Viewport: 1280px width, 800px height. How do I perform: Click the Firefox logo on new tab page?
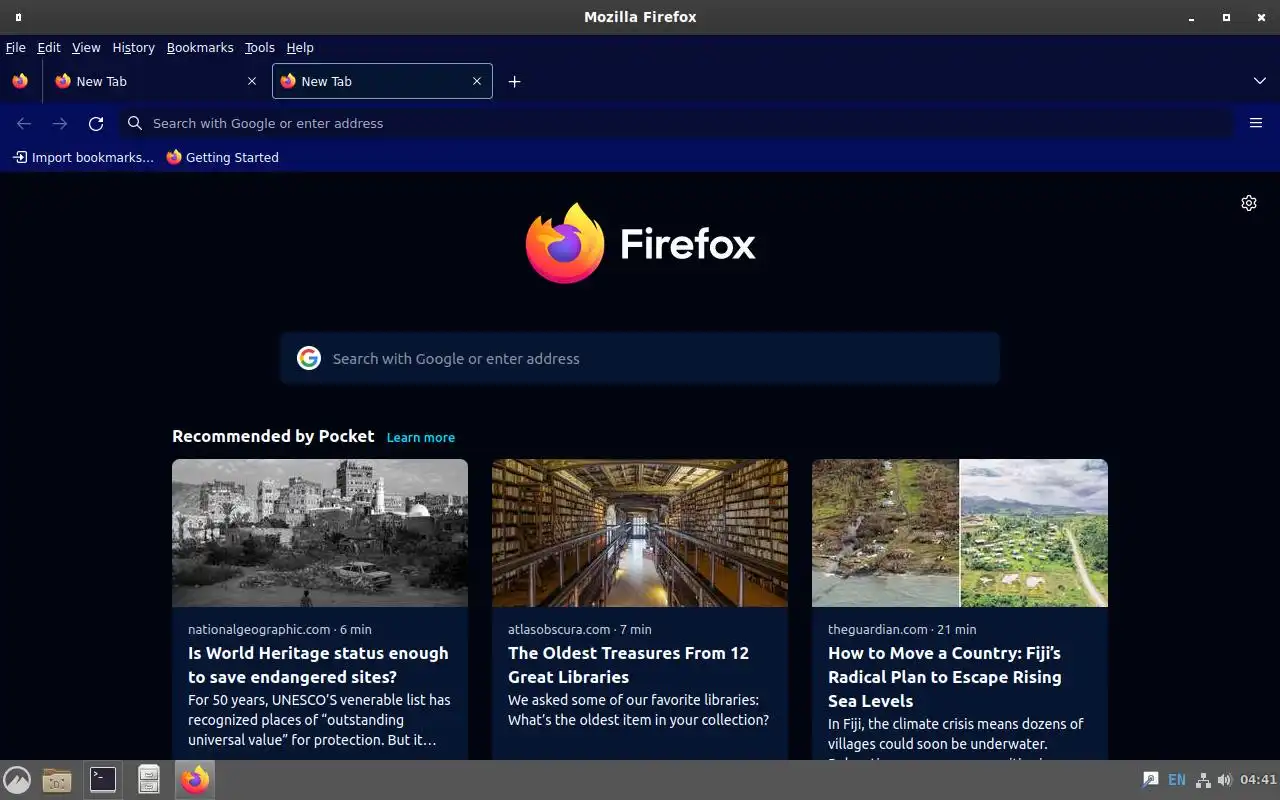pos(640,243)
